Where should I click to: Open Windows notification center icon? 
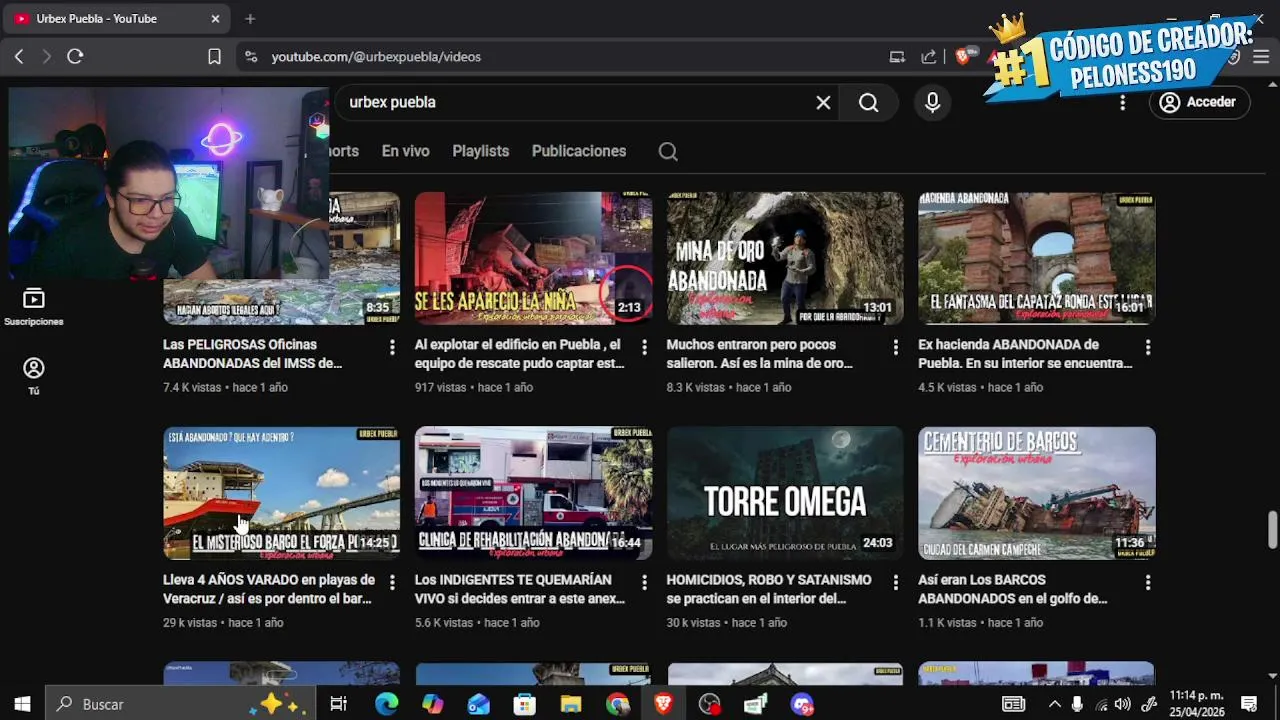click(x=1249, y=704)
